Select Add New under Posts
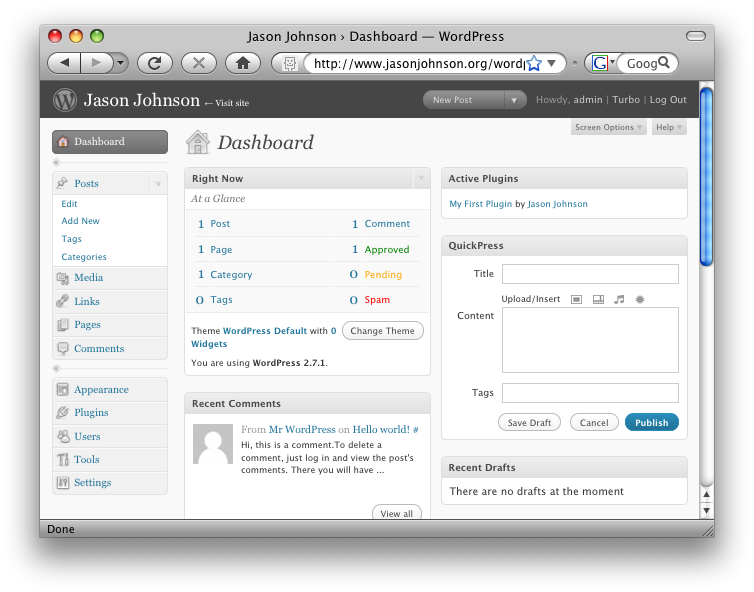The height and width of the screenshot is (592, 754). click(80, 221)
